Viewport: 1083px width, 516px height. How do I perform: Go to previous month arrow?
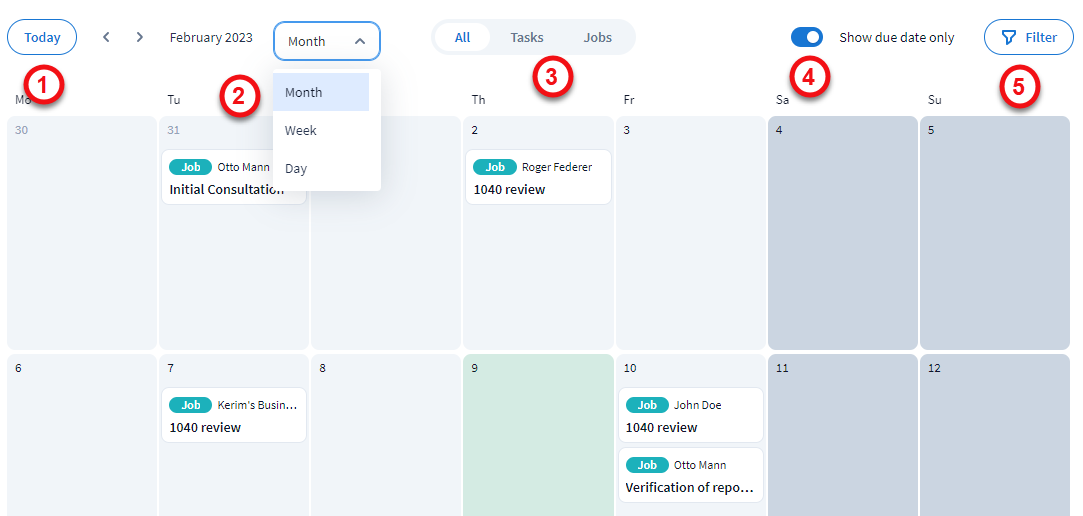[x=106, y=38]
